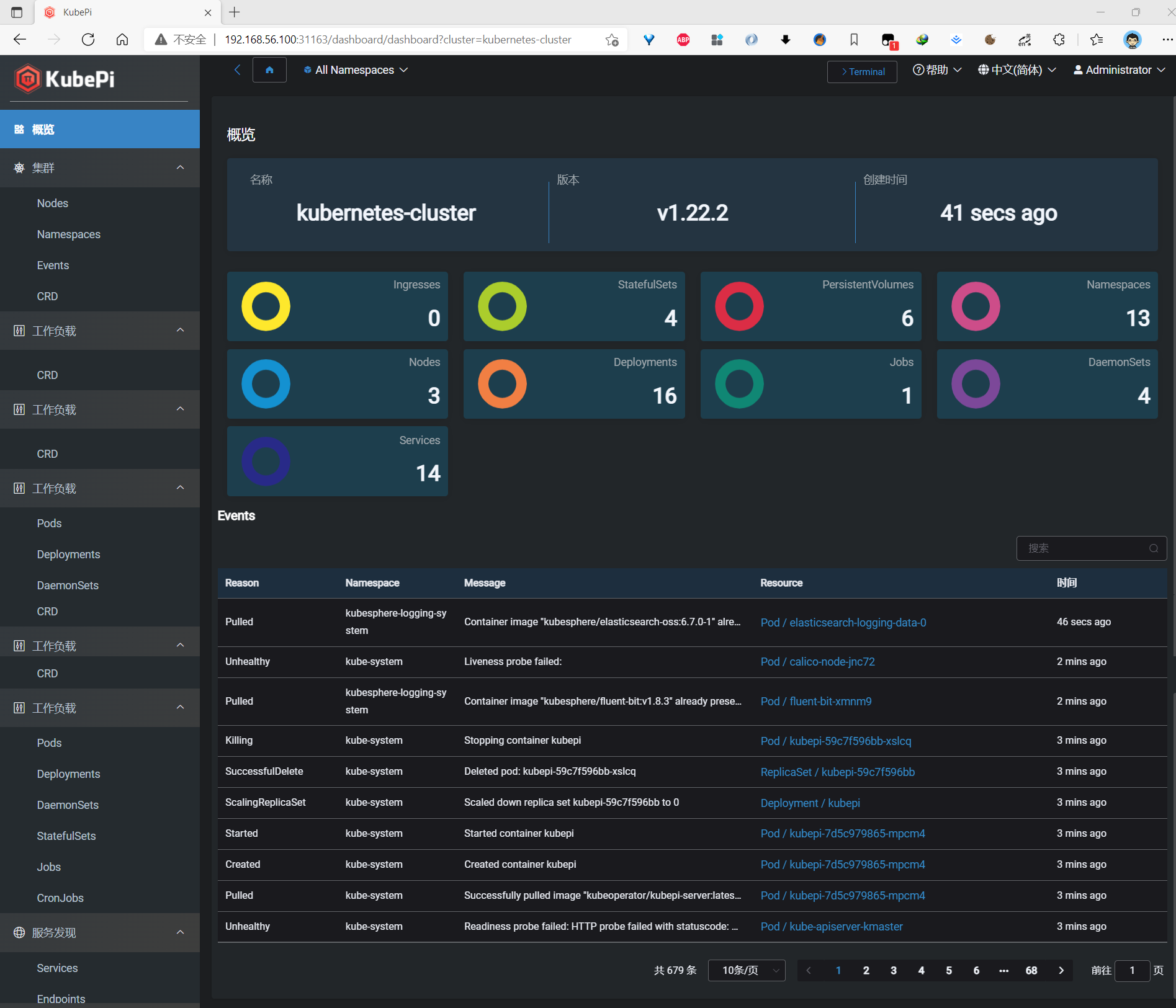
Task: Collapse the last 工作负载 section above StatefulSets
Action: pyautogui.click(x=100, y=708)
